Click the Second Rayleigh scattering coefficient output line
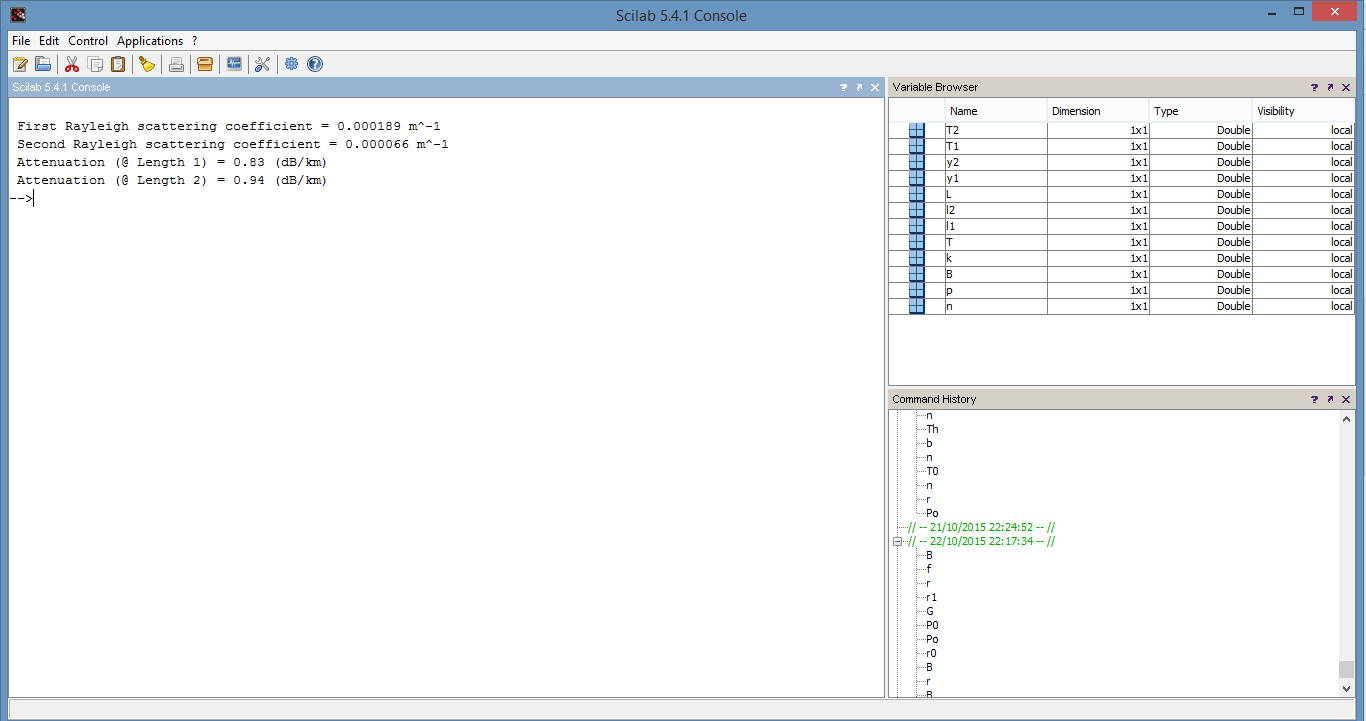Image resolution: width=1366 pixels, height=721 pixels. (233, 145)
